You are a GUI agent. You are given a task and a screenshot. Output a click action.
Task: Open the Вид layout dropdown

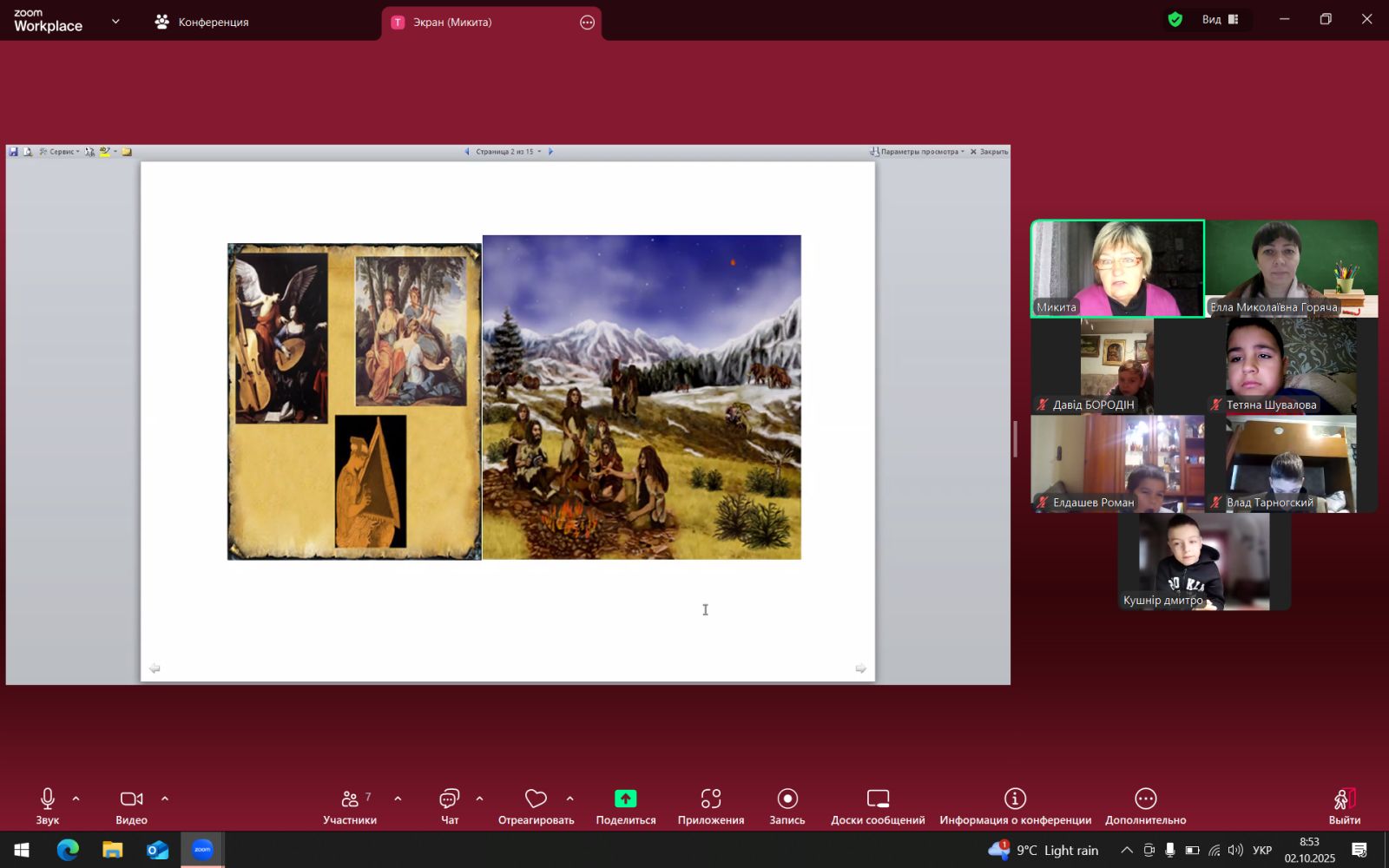click(x=1220, y=20)
